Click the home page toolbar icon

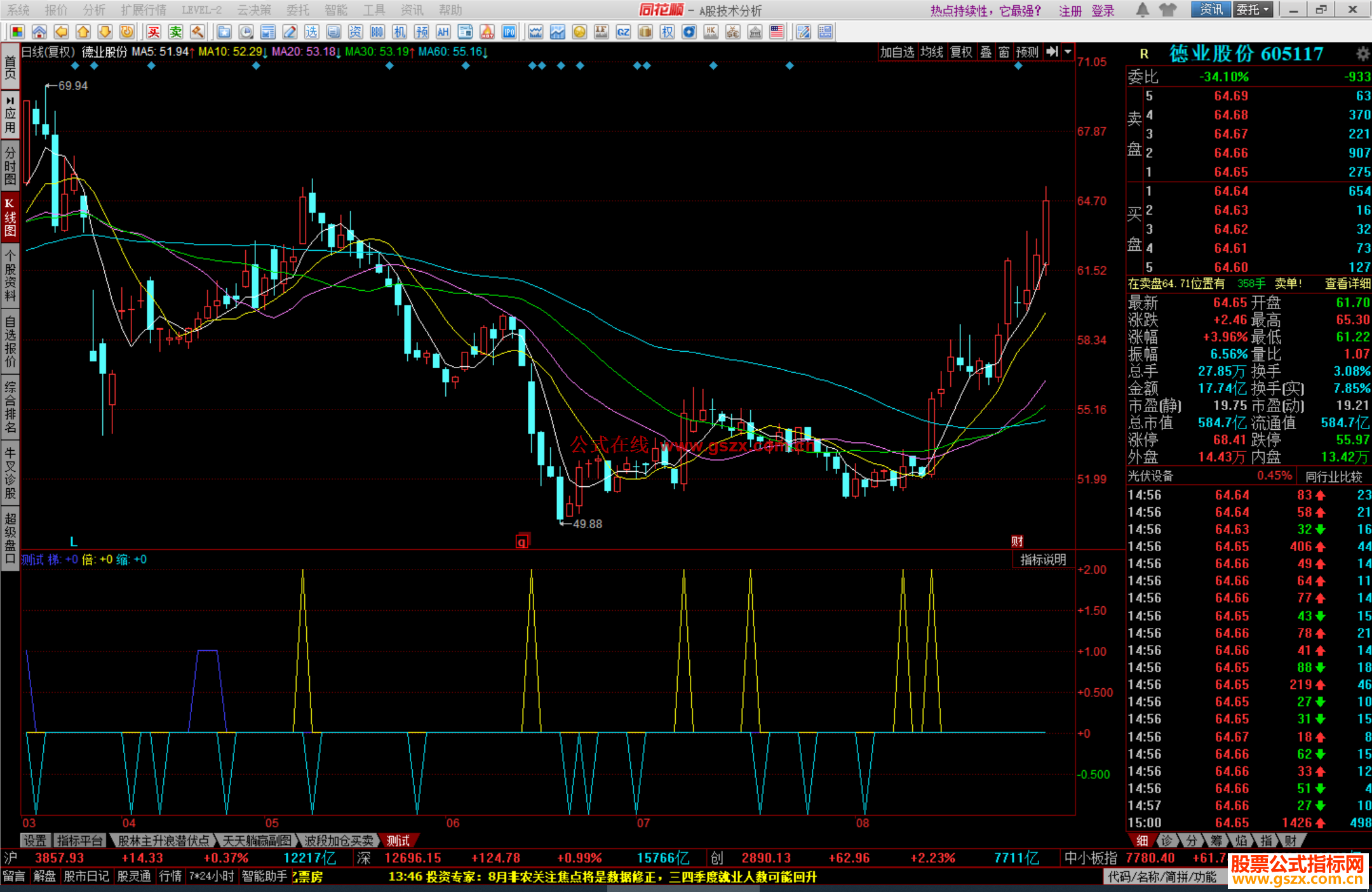coord(39,32)
